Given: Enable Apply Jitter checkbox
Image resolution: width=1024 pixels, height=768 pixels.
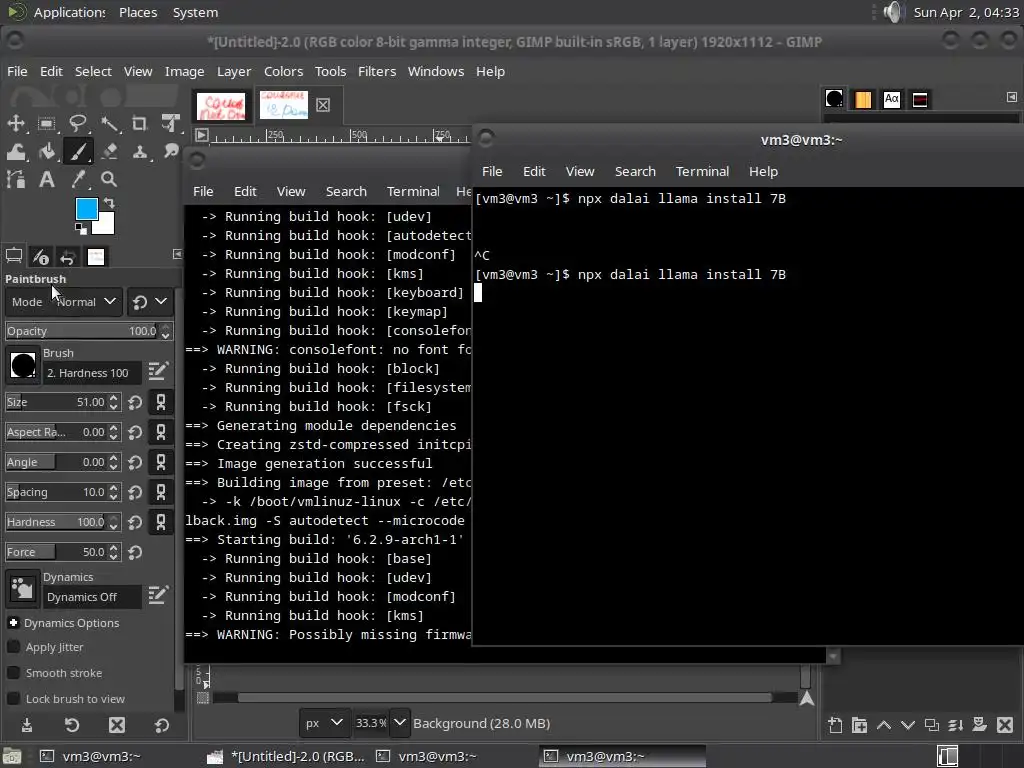Looking at the screenshot, I should click(13, 647).
